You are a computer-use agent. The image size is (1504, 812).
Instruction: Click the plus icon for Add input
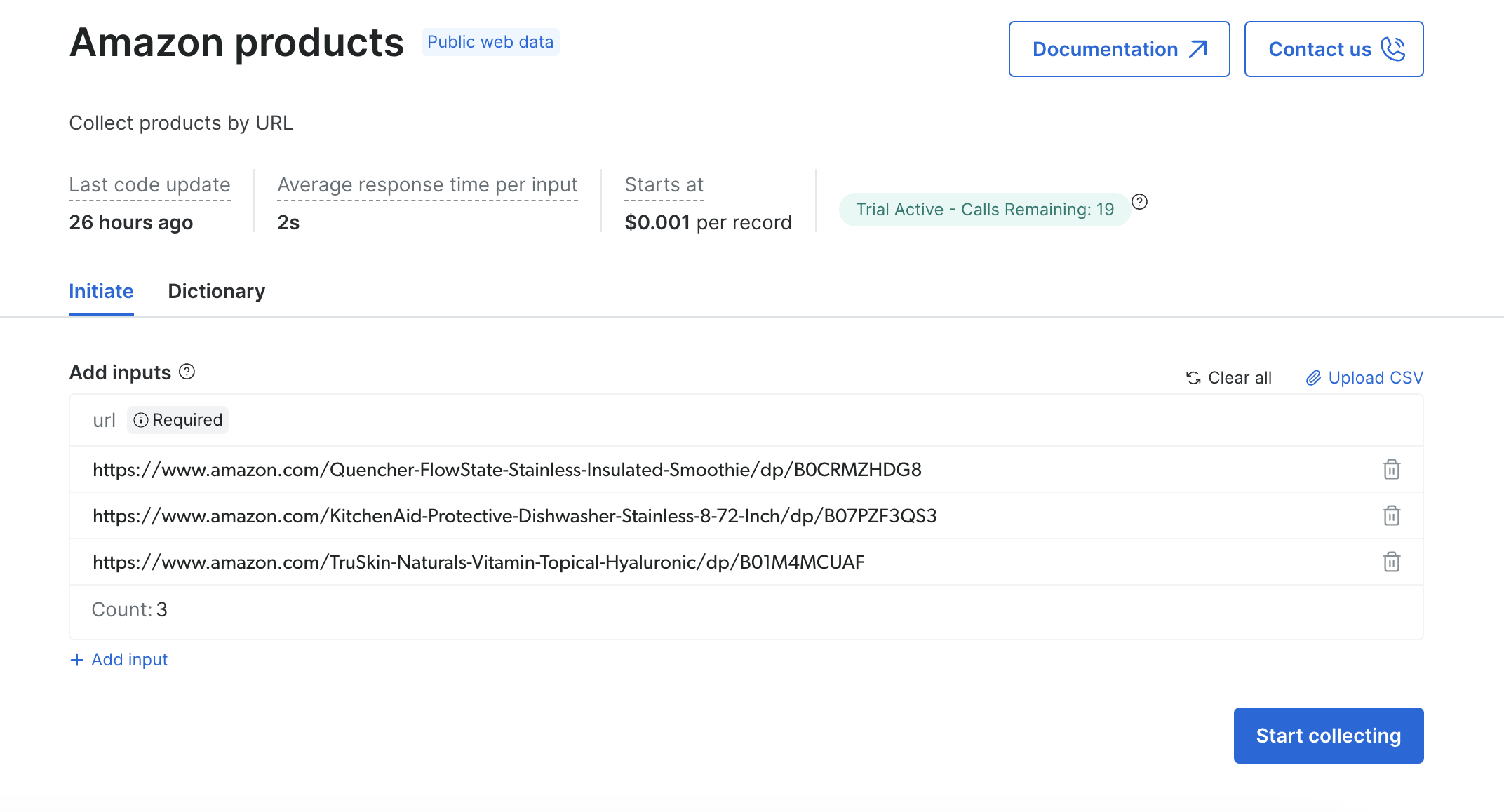click(77, 660)
